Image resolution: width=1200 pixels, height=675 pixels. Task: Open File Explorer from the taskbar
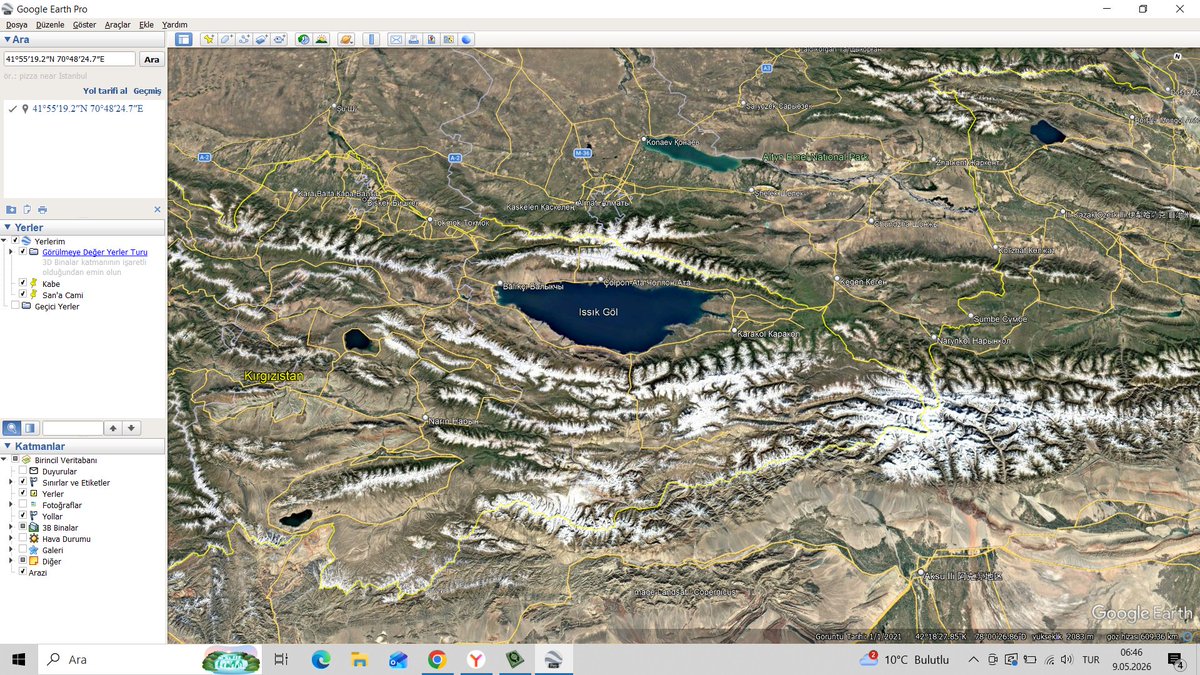[360, 660]
